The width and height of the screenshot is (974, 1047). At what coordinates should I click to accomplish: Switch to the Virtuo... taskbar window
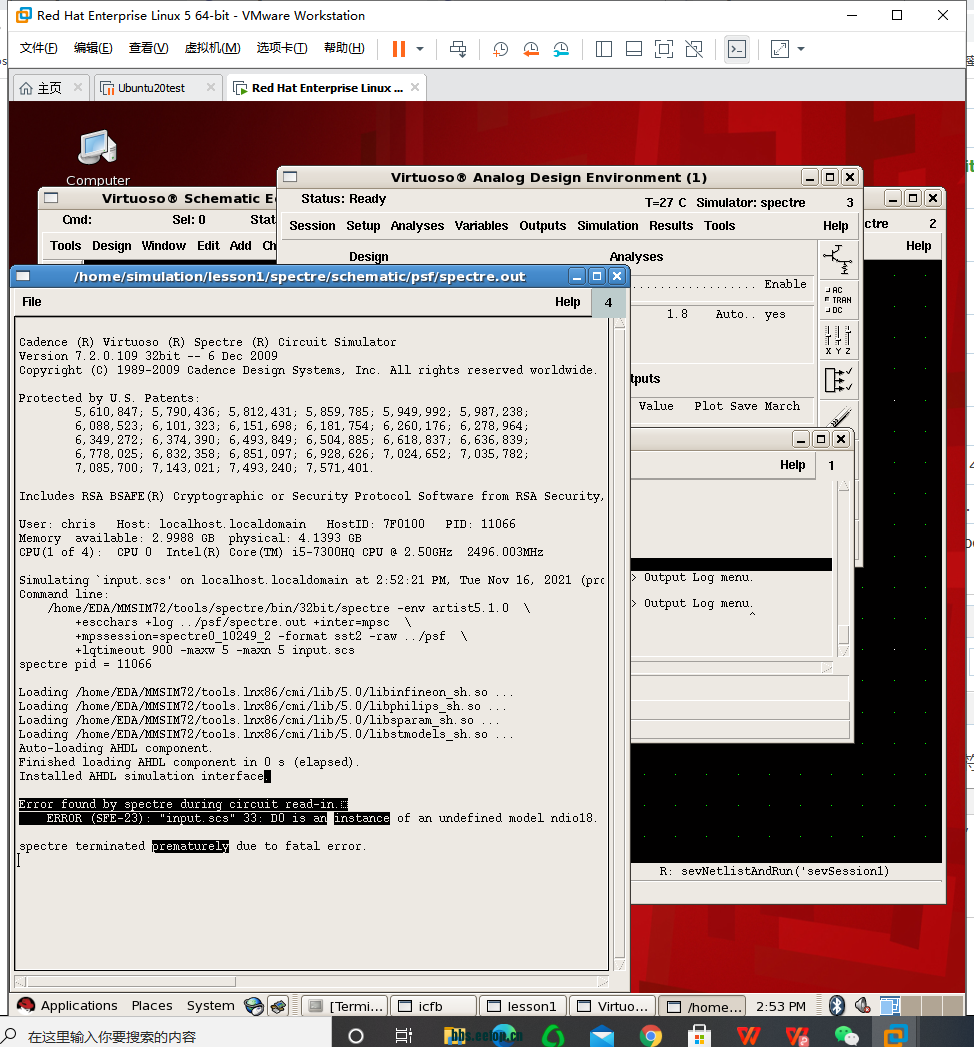click(x=612, y=1006)
